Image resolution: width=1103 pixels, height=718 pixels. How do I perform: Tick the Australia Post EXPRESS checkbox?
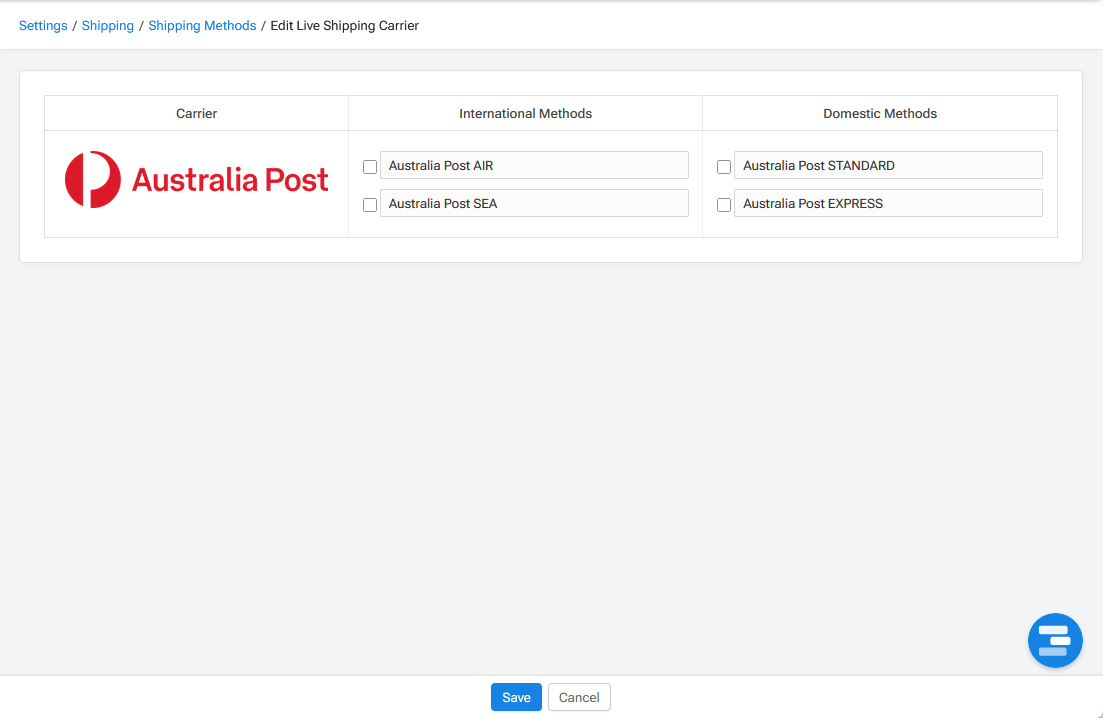point(723,205)
